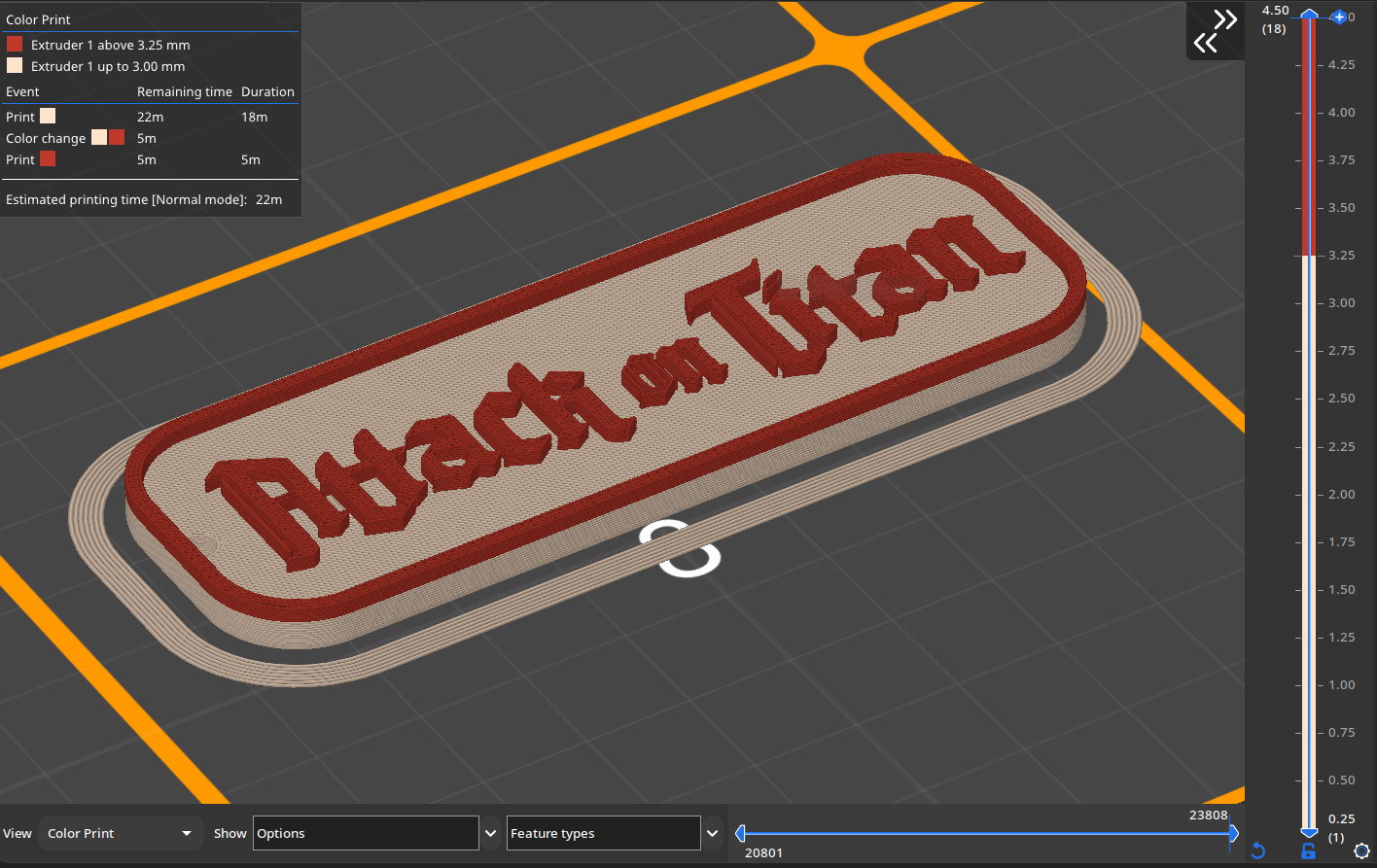The height and width of the screenshot is (868, 1377).
Task: Expand the Feature types dropdown arrow
Action: point(713,833)
